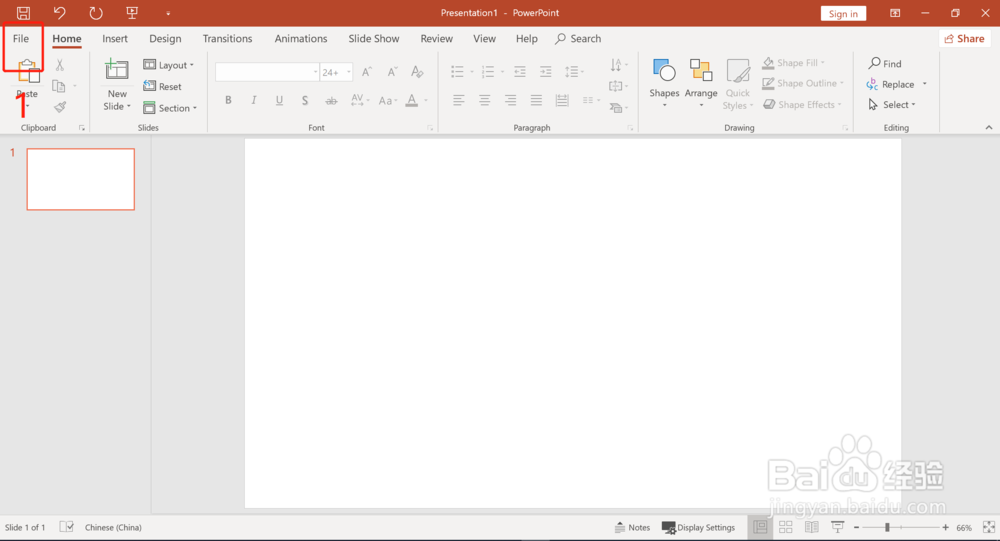Open the View tab
This screenshot has height=541, width=1000.
coord(485,39)
